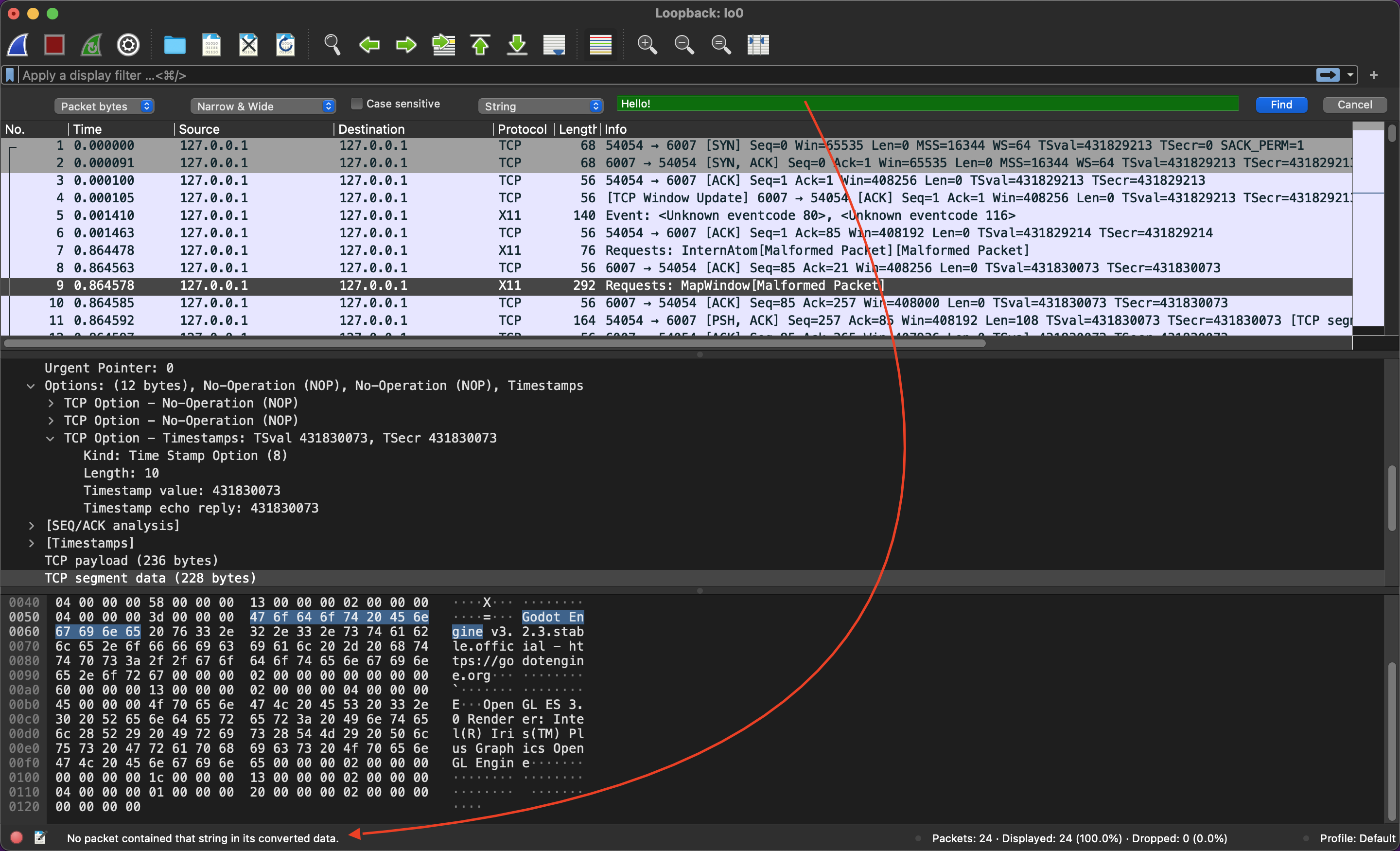This screenshot has width=1400, height=851.
Task: Open the Packet bytes search scope dropdown
Action: pyautogui.click(x=105, y=106)
